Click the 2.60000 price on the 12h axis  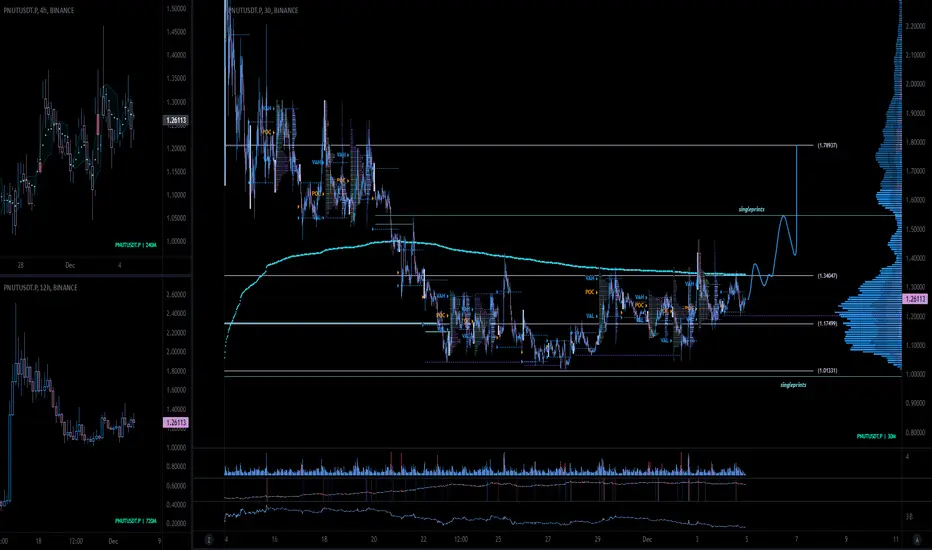(x=176, y=294)
